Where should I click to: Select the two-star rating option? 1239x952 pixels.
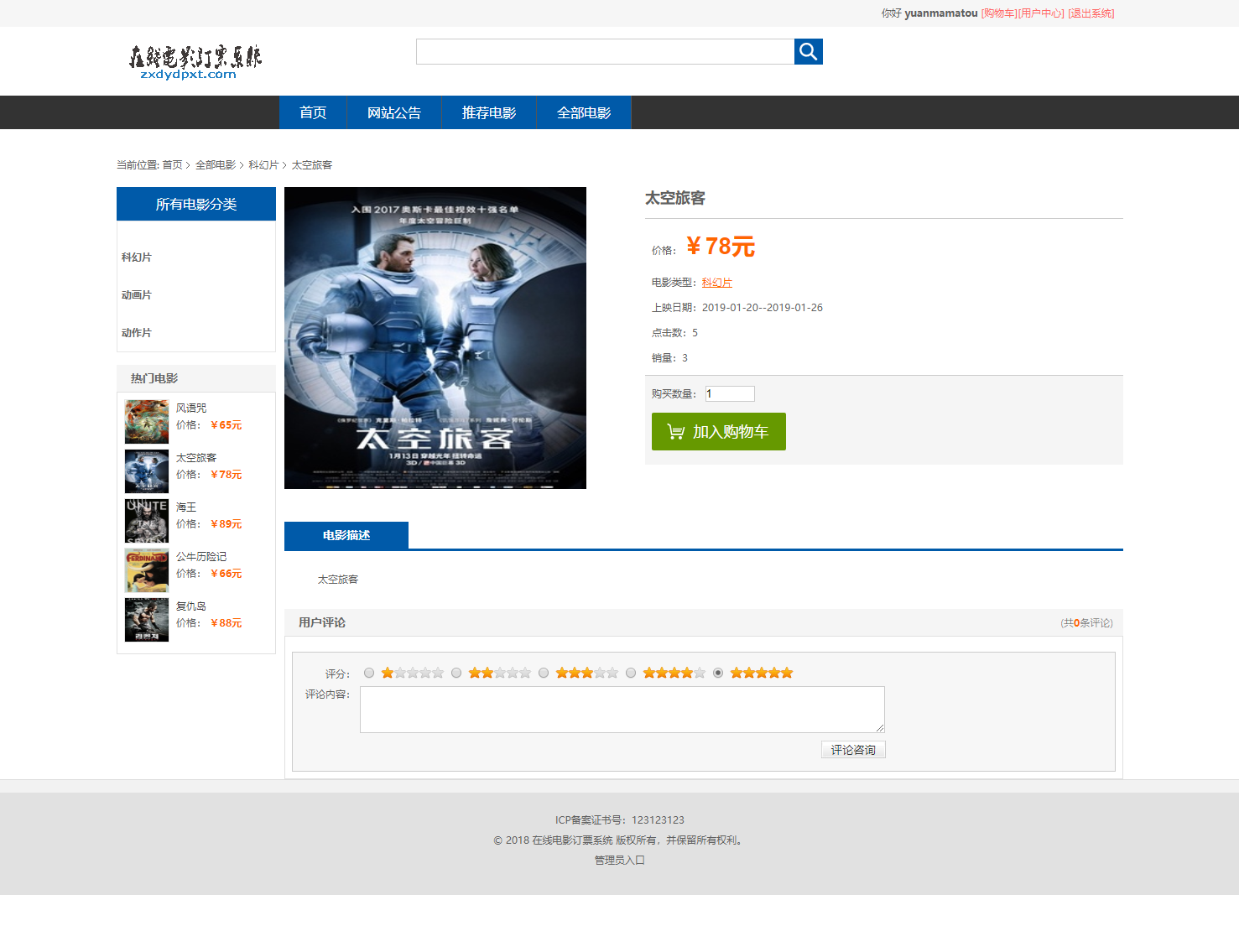(456, 672)
